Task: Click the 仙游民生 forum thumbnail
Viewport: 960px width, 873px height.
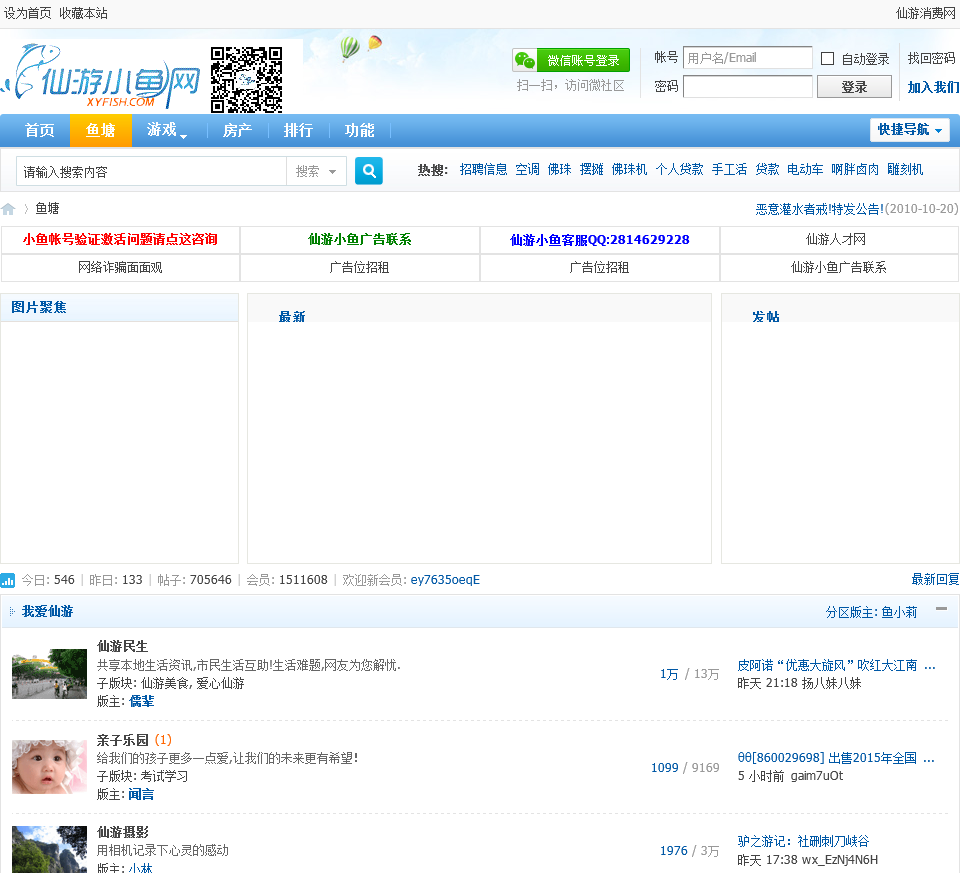Action: tap(50, 674)
